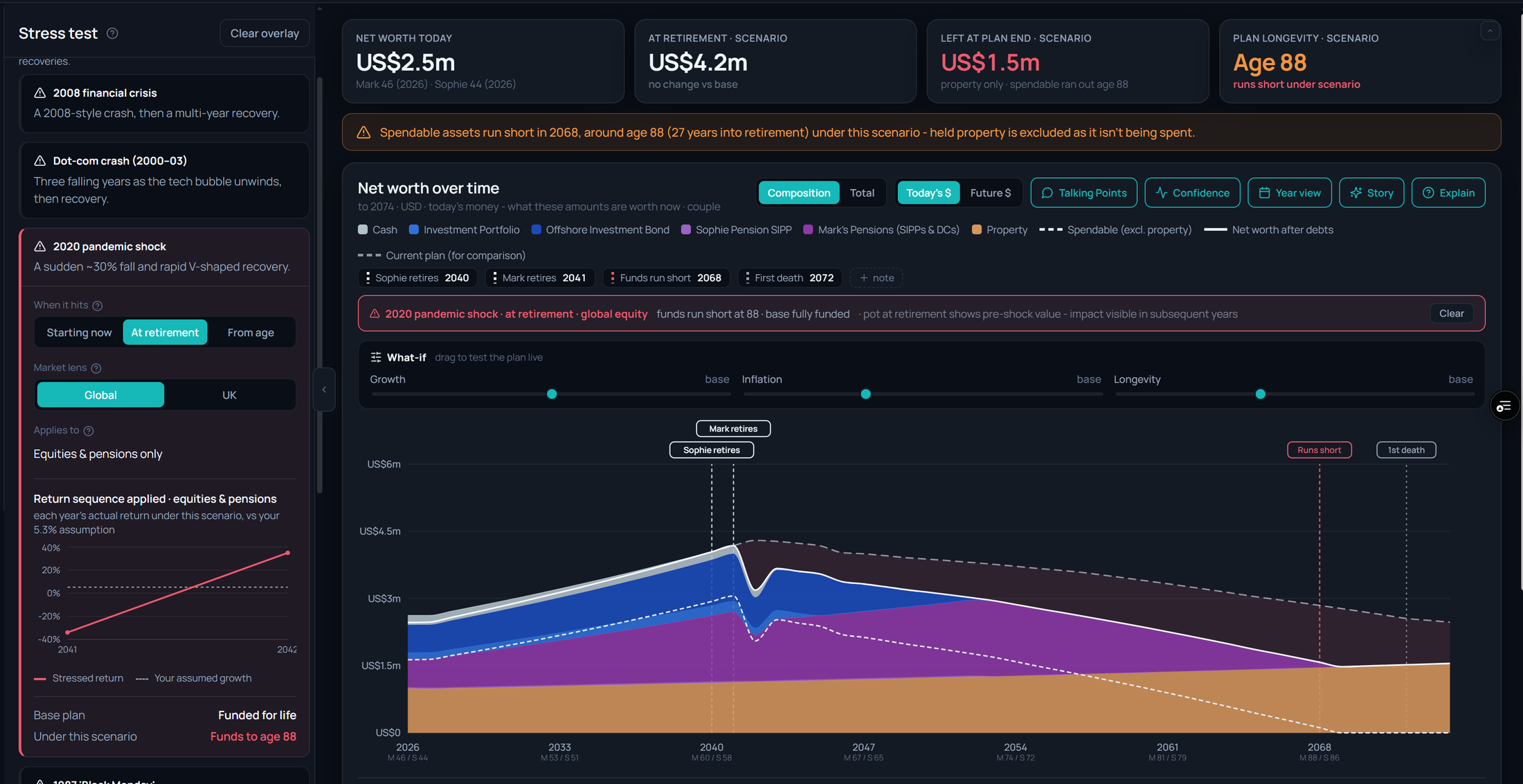Click the Dot-com crash warning icon
1523x784 pixels.
click(x=40, y=161)
